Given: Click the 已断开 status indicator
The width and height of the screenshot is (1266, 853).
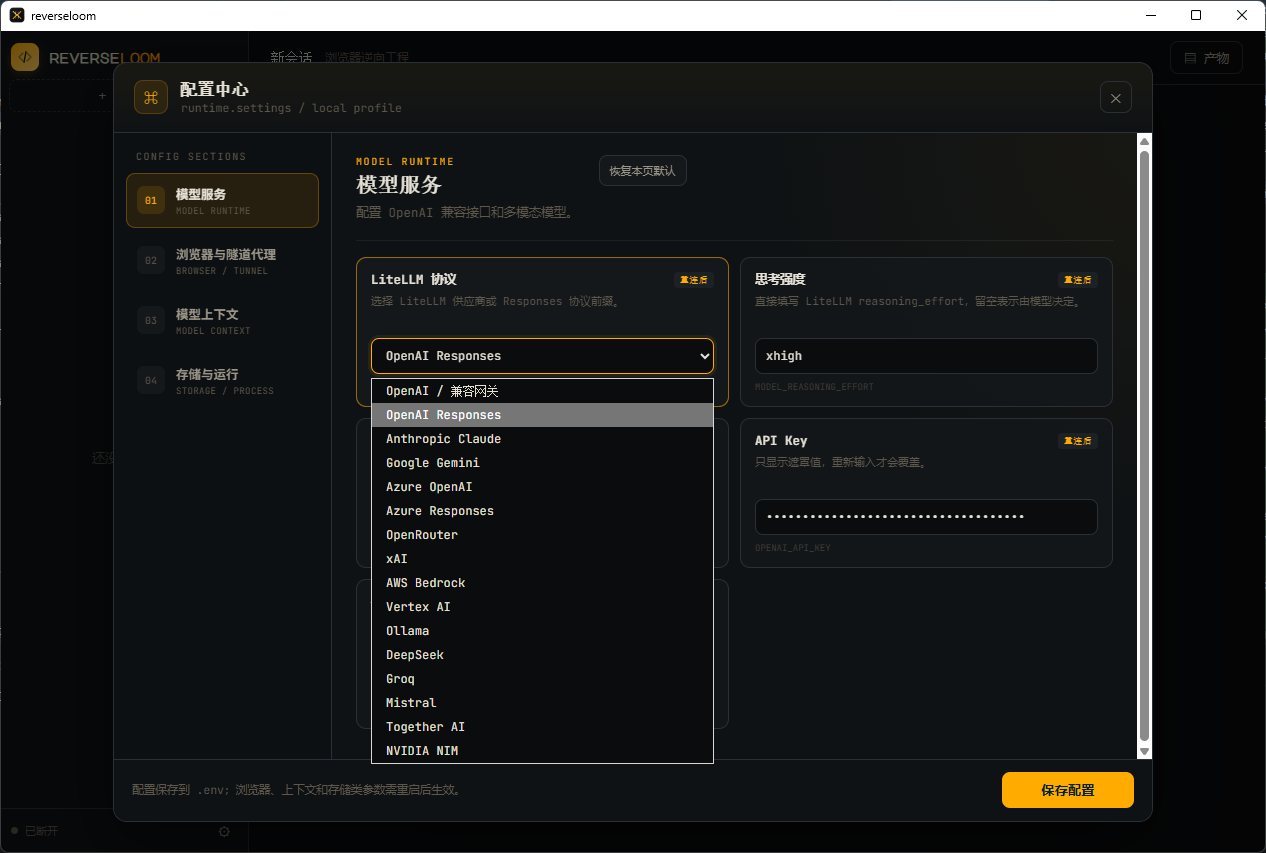Looking at the screenshot, I should pos(34,831).
